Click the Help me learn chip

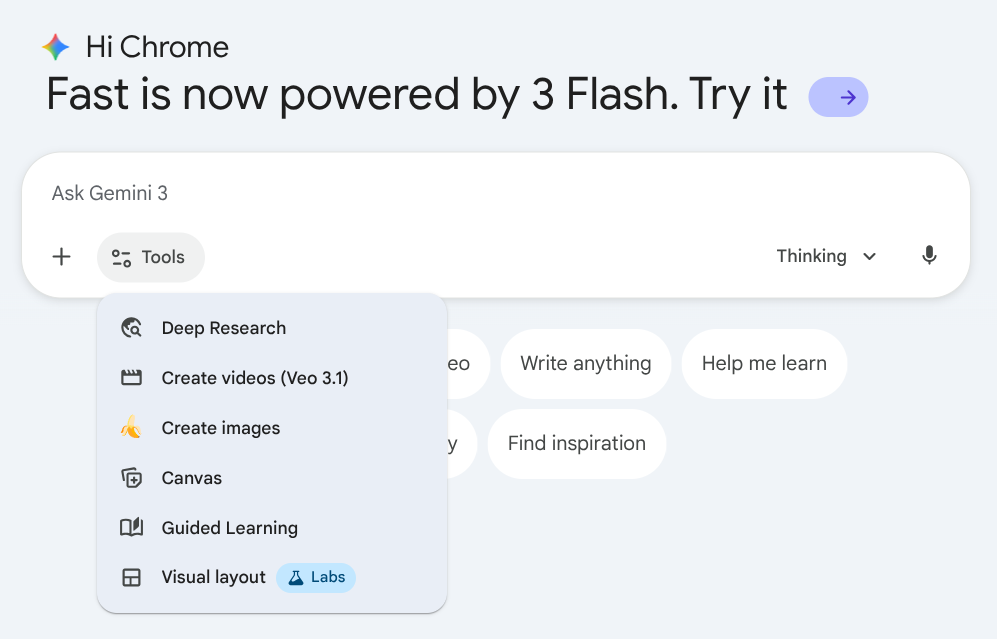764,364
